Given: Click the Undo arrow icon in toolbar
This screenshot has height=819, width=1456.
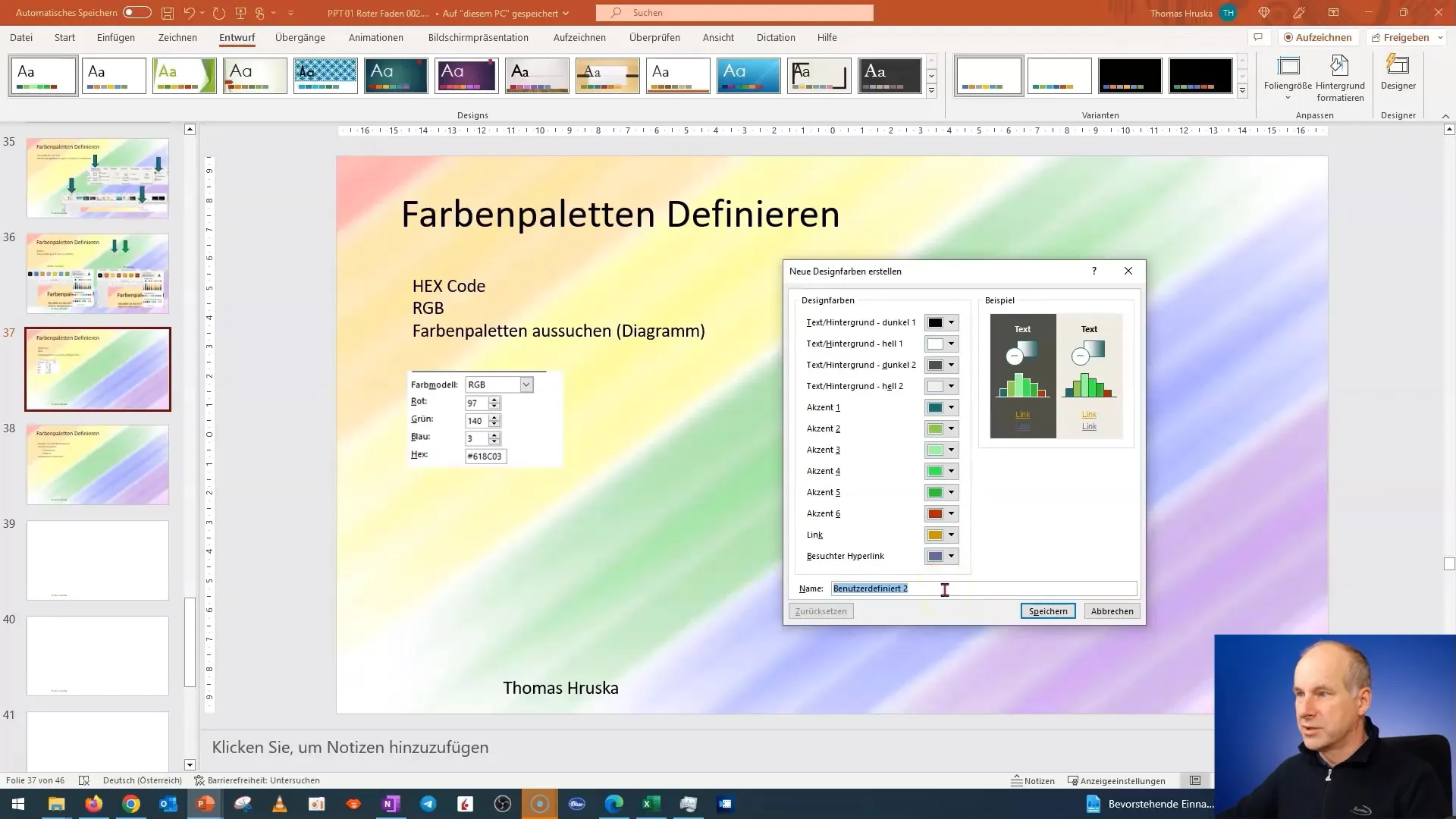Looking at the screenshot, I should [190, 12].
